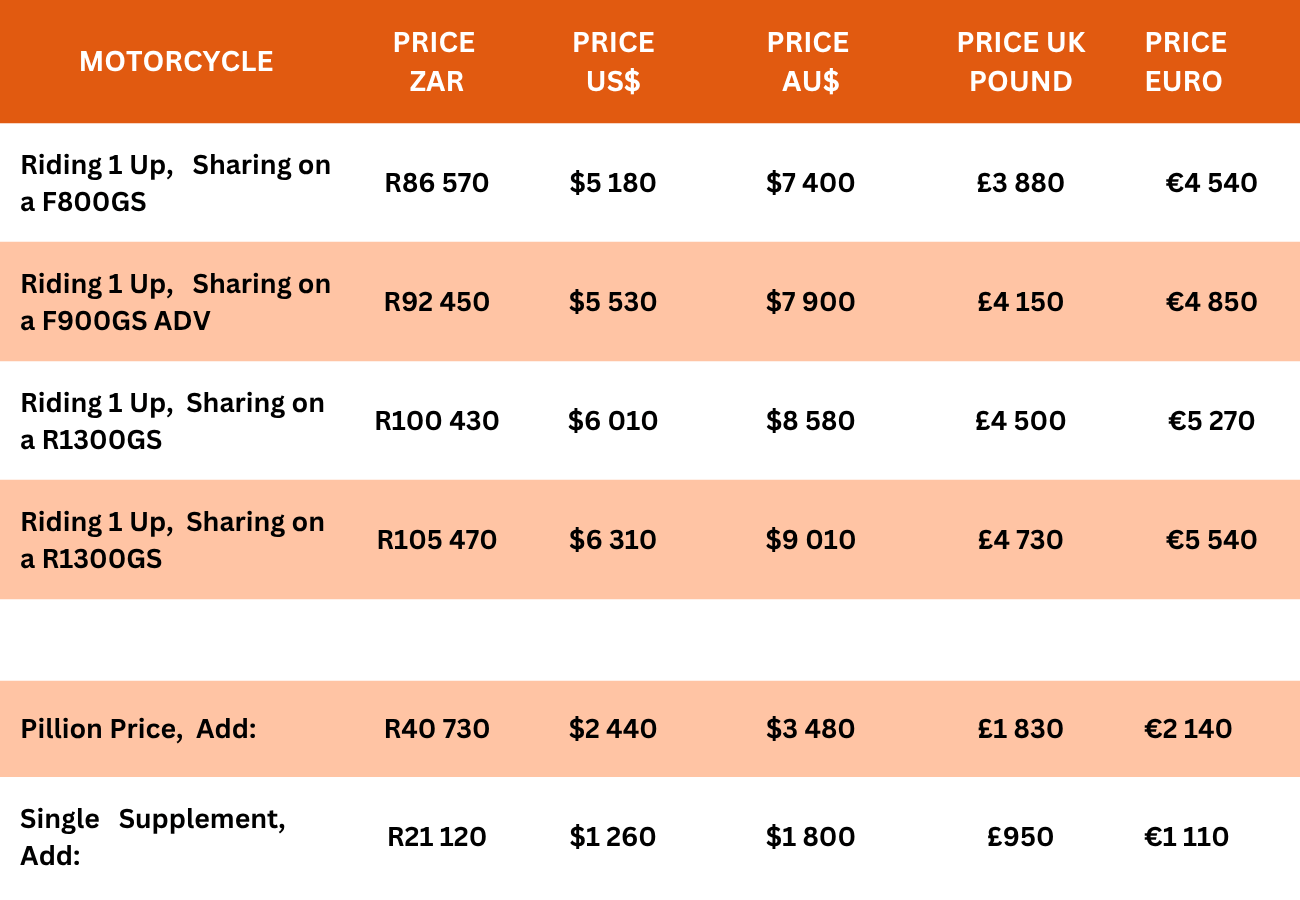This screenshot has width=1300, height=900.
Task: Select the R40 730 pillion price
Action: tap(437, 729)
